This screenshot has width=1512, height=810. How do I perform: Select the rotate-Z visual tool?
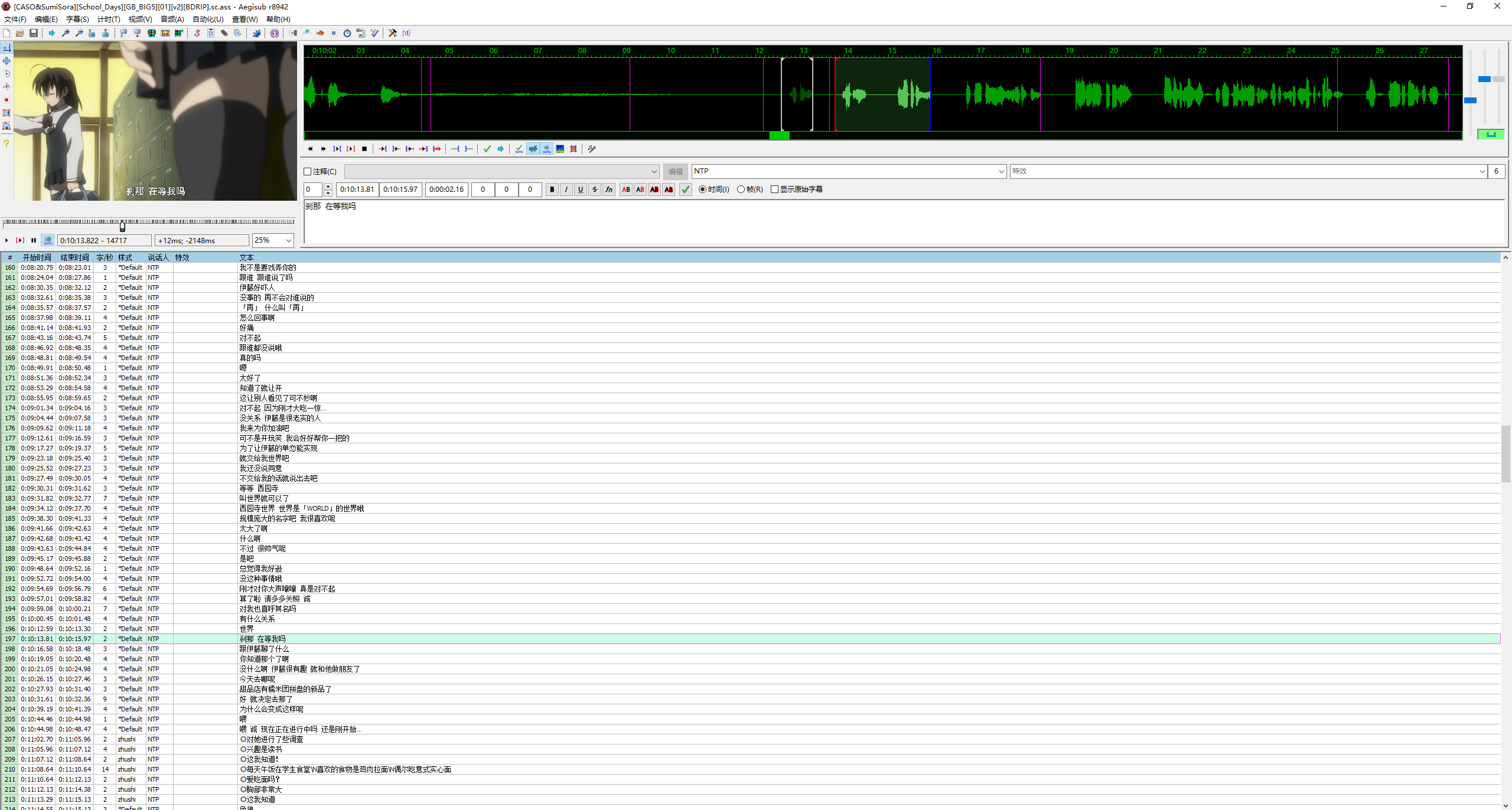point(6,74)
